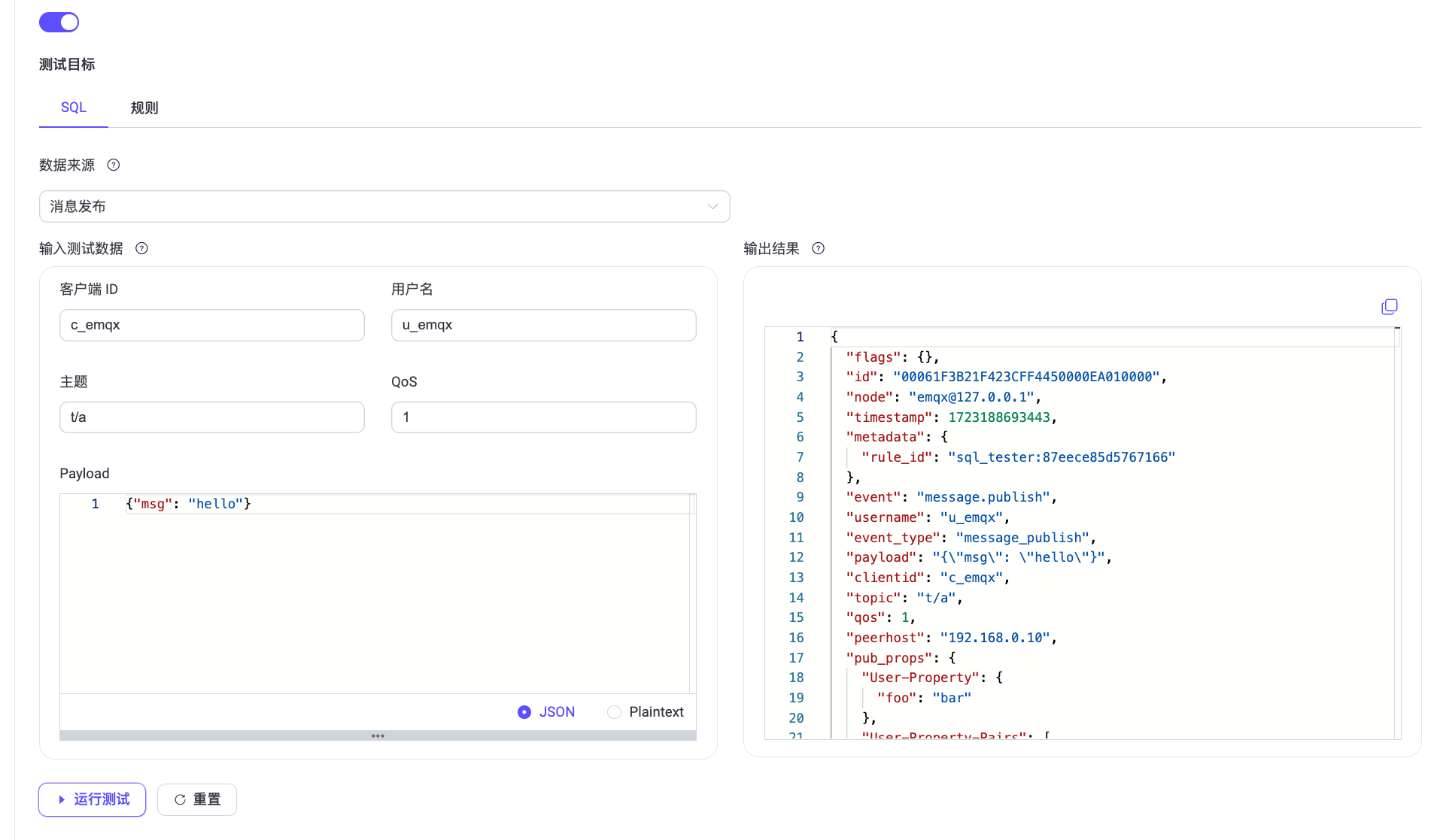Click help icon beside 输出结果

coord(819,249)
